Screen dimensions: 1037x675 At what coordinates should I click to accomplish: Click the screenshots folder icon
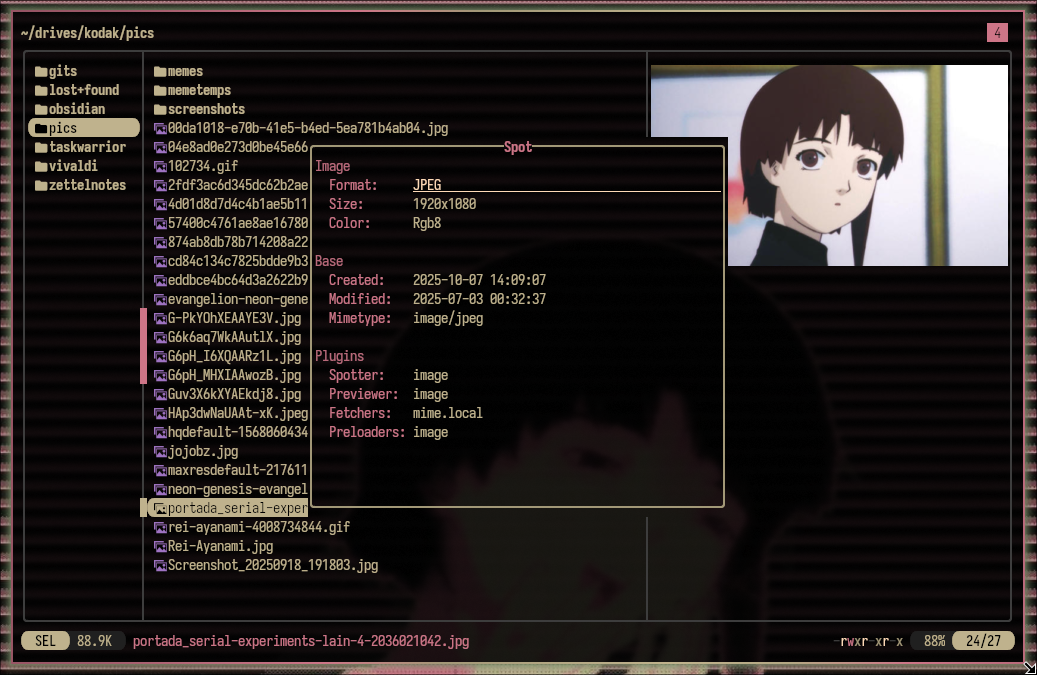160,110
